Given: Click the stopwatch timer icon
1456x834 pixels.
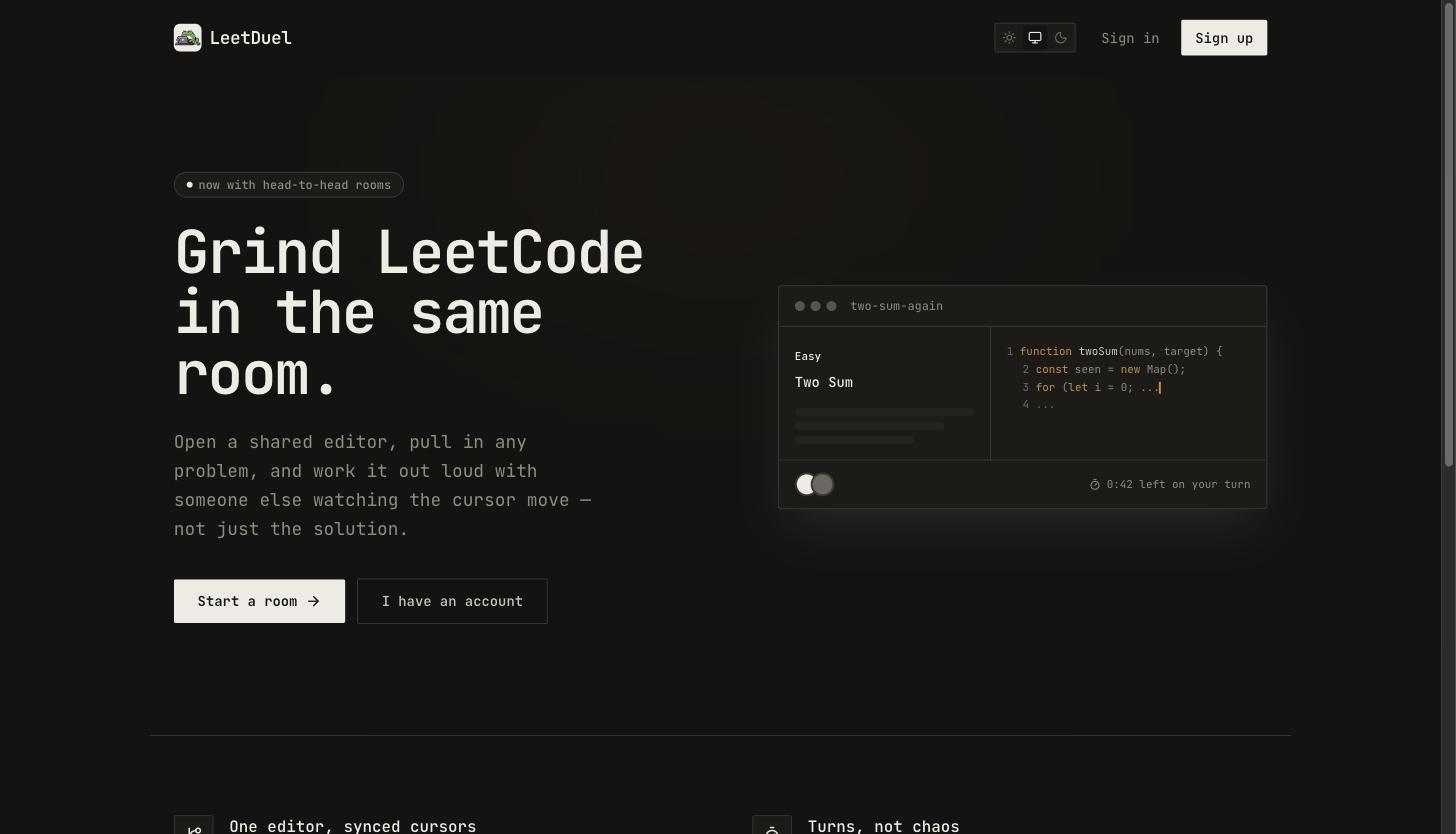Looking at the screenshot, I should click(1095, 484).
